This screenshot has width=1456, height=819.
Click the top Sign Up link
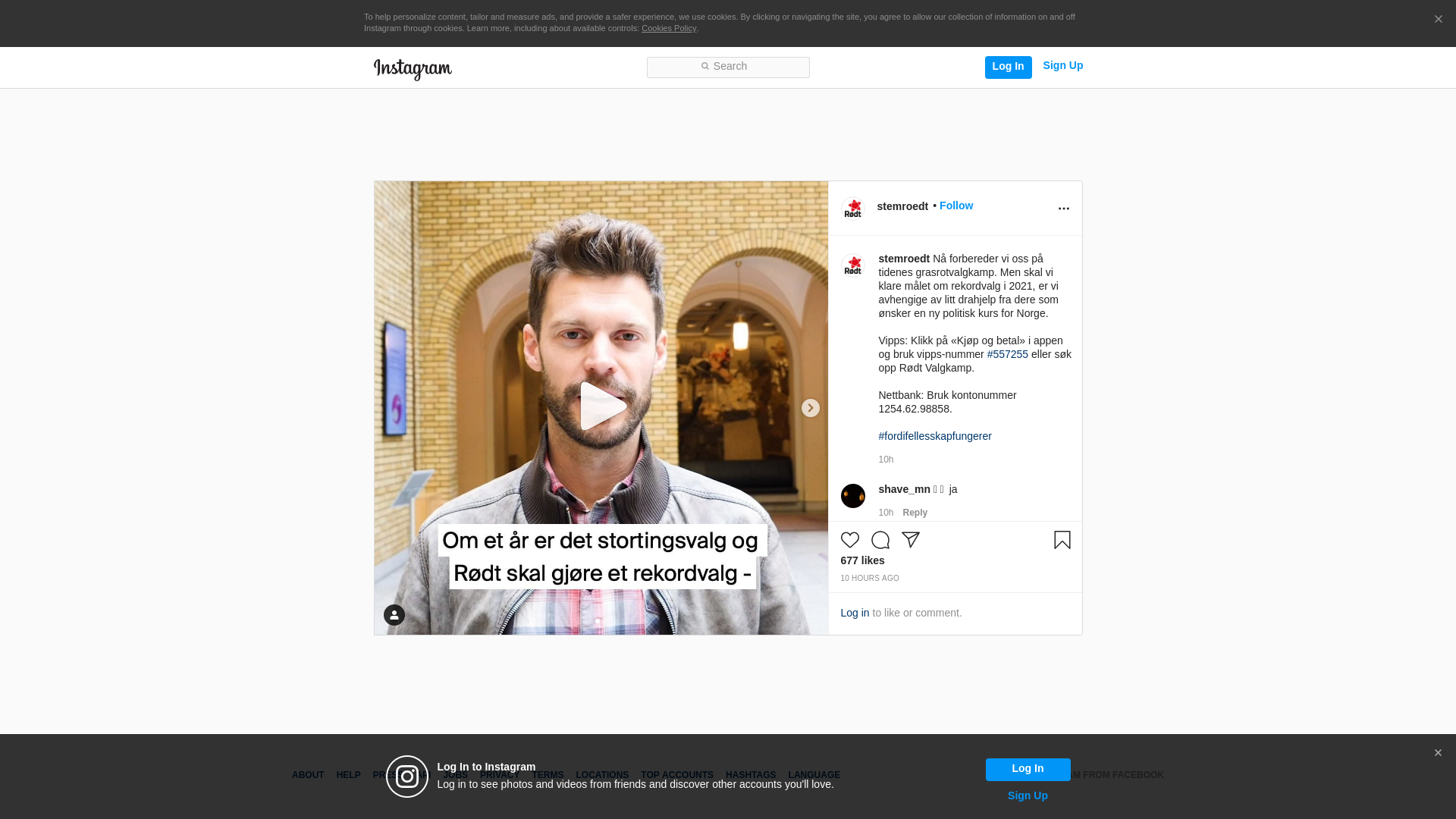(x=1063, y=66)
